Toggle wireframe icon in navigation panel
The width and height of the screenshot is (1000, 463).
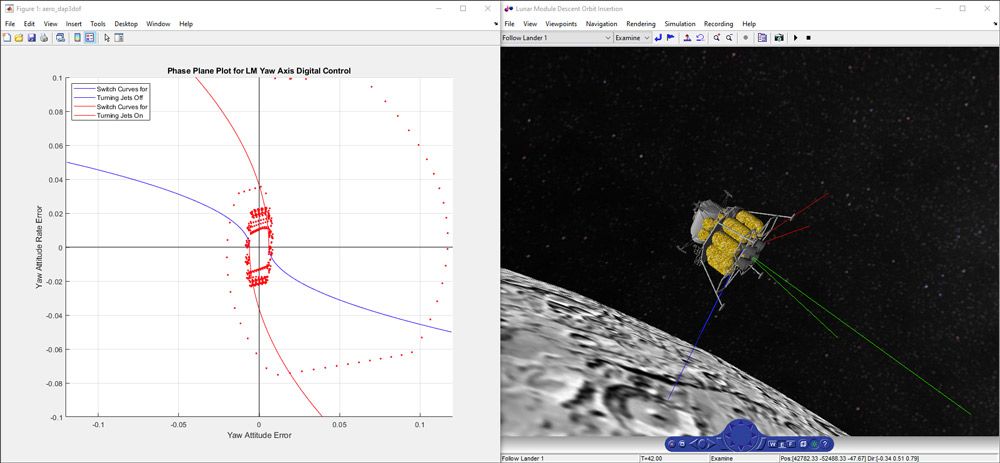(803, 444)
